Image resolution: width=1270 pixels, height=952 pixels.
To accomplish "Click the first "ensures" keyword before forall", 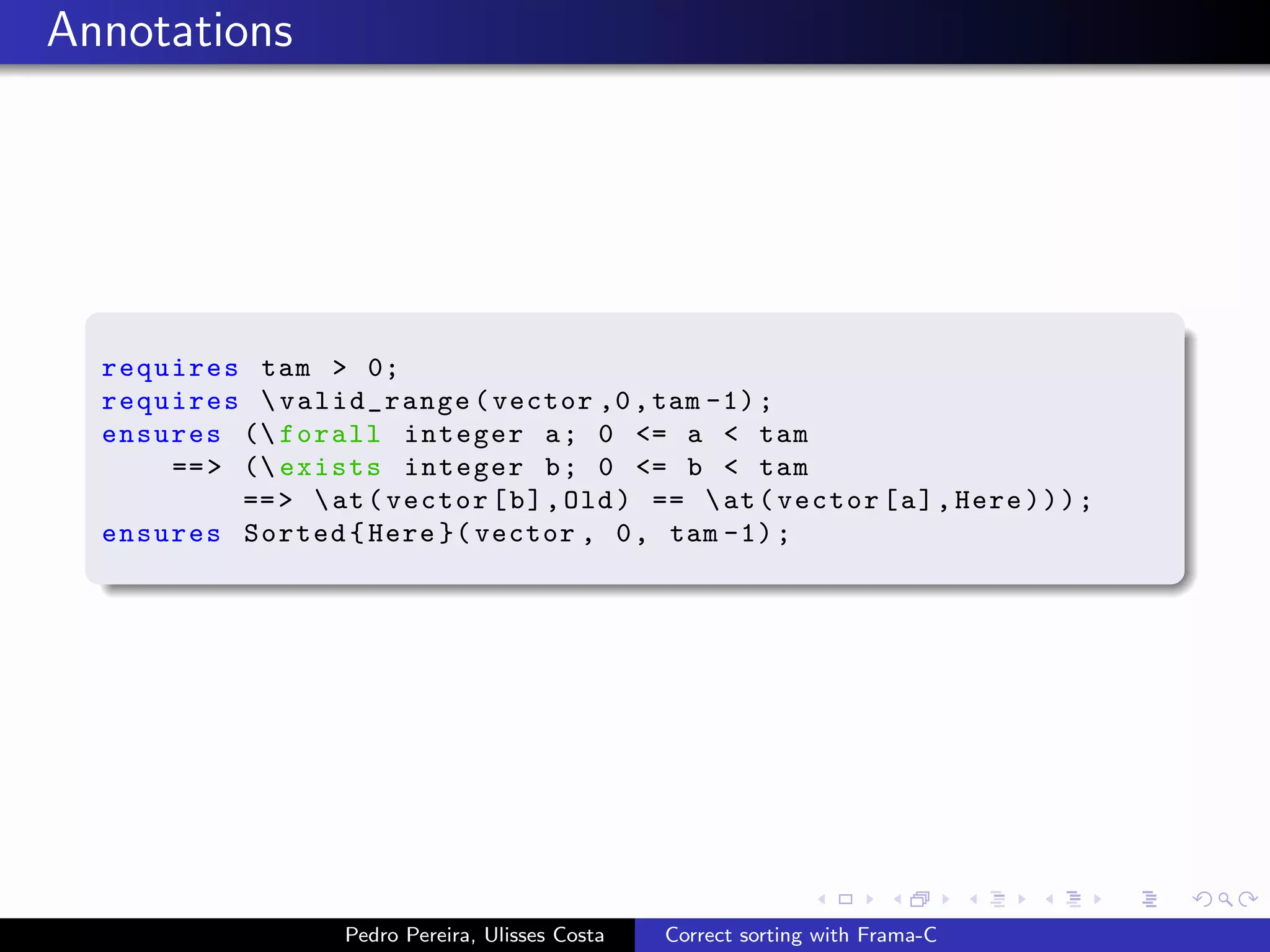I will [x=161, y=434].
